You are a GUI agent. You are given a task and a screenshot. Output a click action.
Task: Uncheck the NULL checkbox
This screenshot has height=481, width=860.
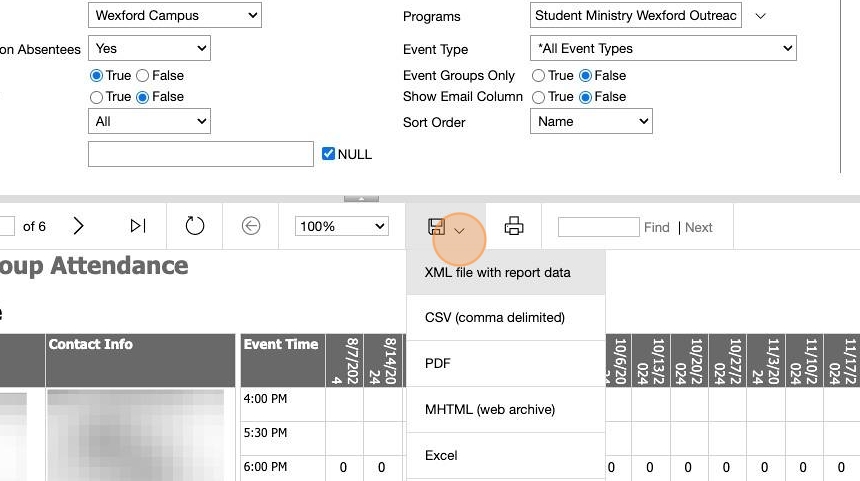coord(328,154)
